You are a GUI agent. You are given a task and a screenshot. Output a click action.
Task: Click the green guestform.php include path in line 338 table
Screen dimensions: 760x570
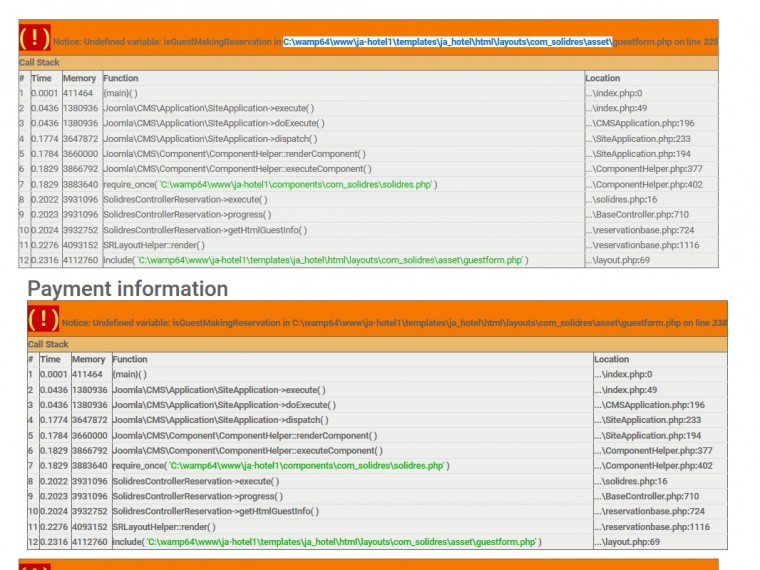pos(341,541)
